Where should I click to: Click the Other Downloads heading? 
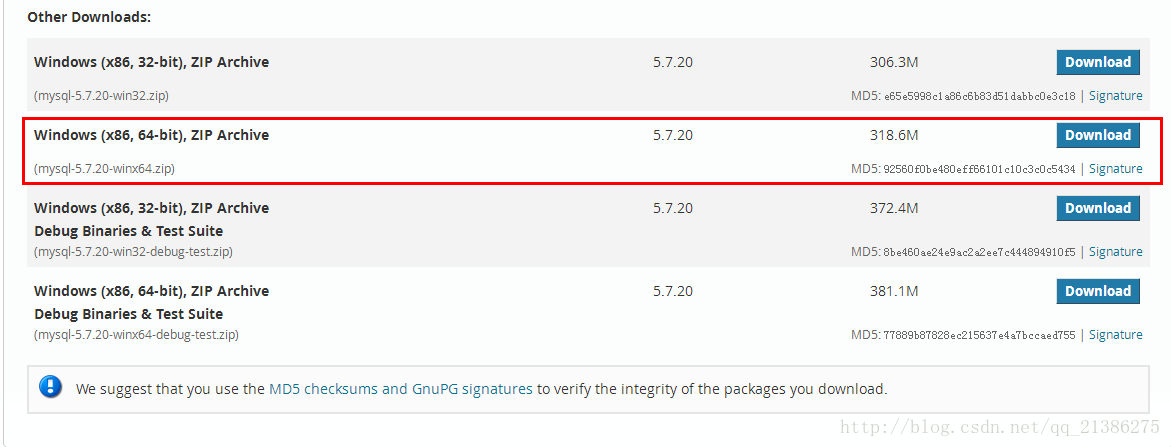(x=90, y=16)
